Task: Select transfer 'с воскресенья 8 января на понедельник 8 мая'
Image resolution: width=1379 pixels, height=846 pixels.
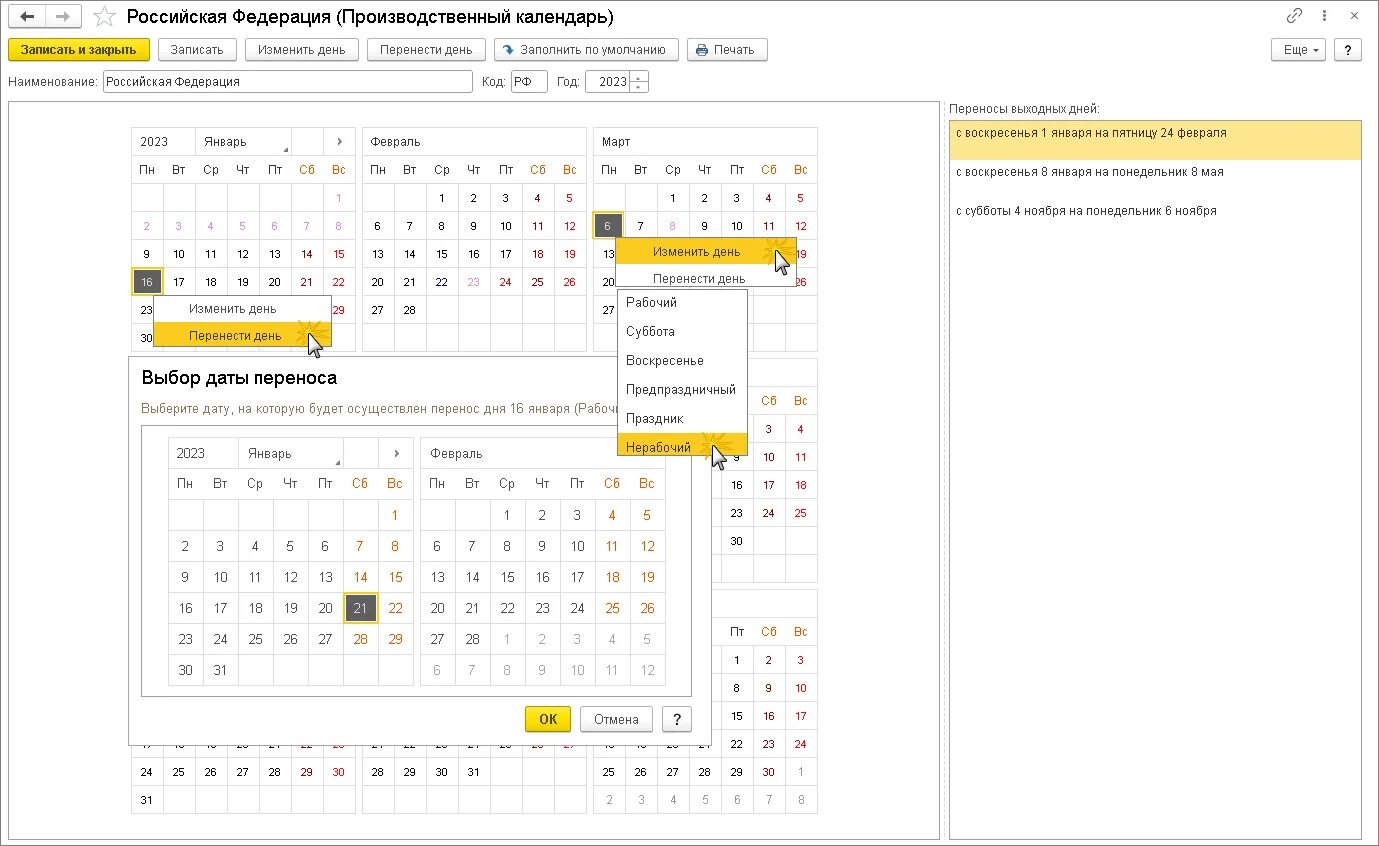Action: [1155, 179]
